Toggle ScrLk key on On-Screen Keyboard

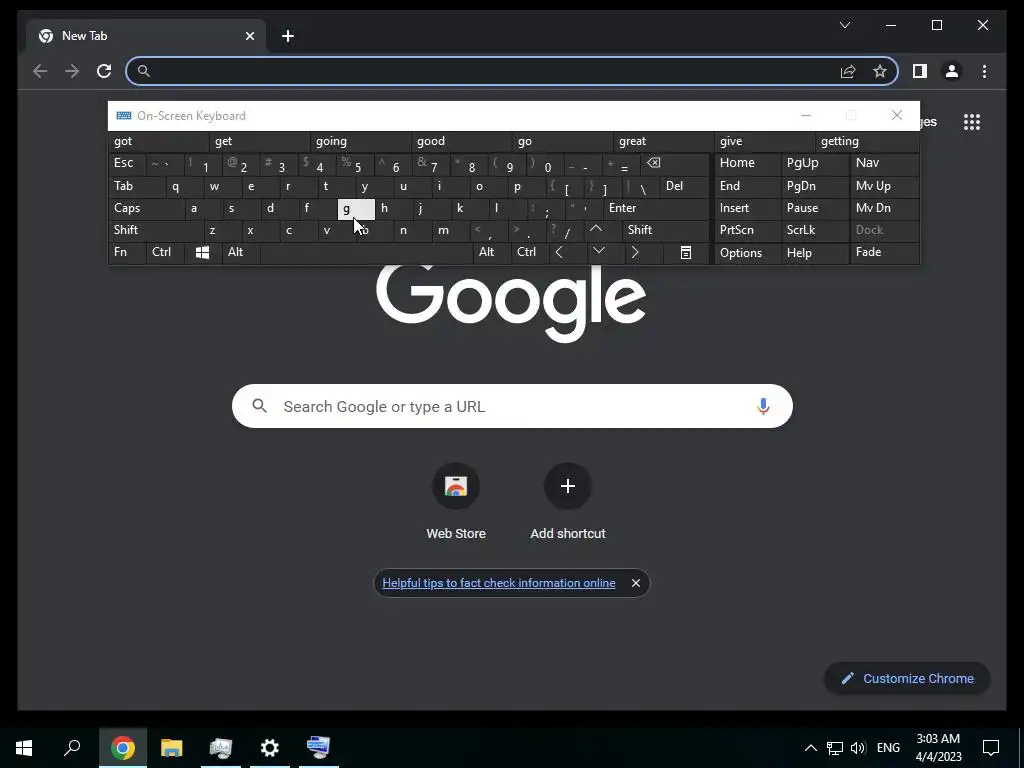coord(814,230)
